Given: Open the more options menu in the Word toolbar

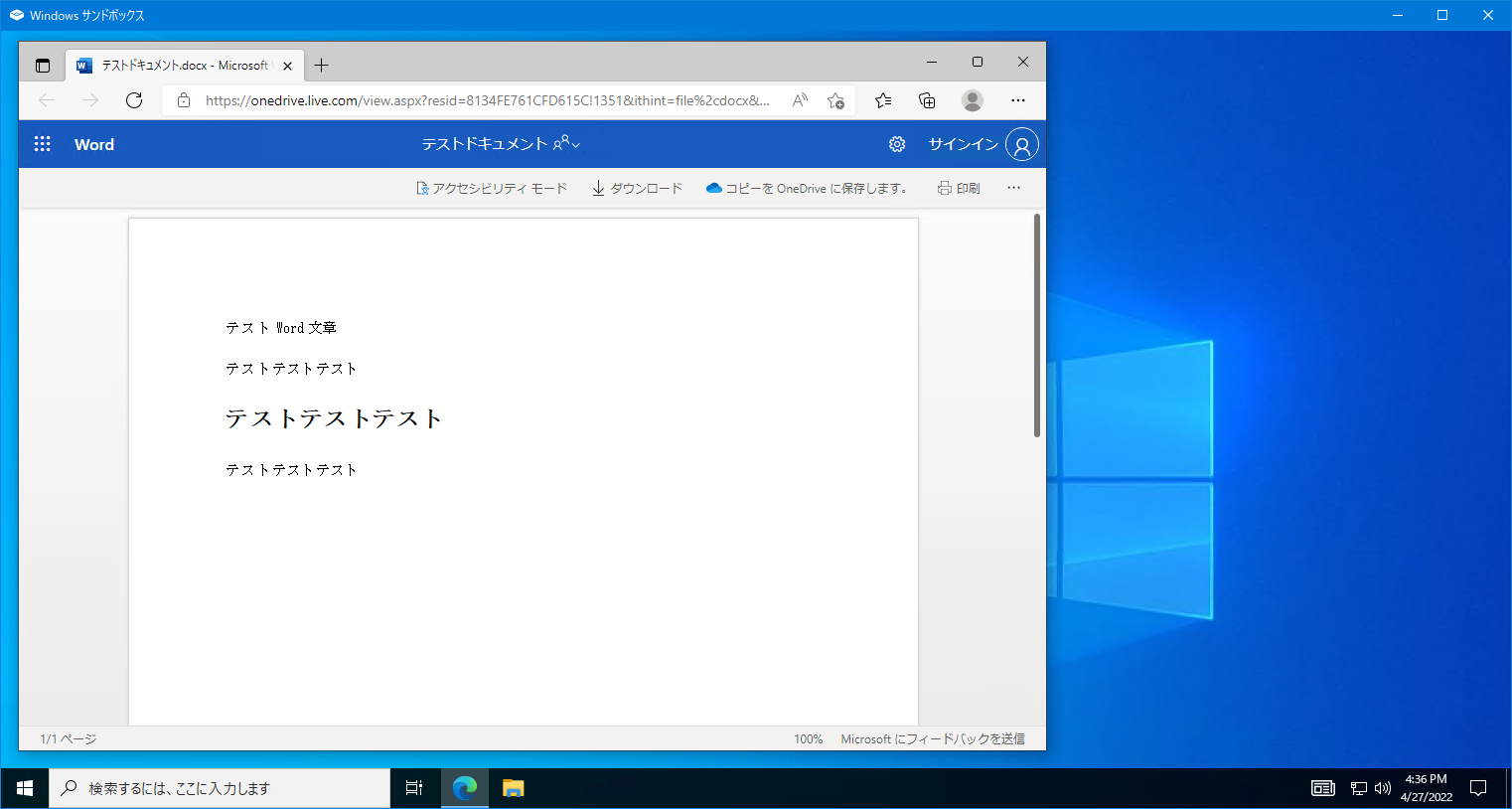Looking at the screenshot, I should point(1013,187).
